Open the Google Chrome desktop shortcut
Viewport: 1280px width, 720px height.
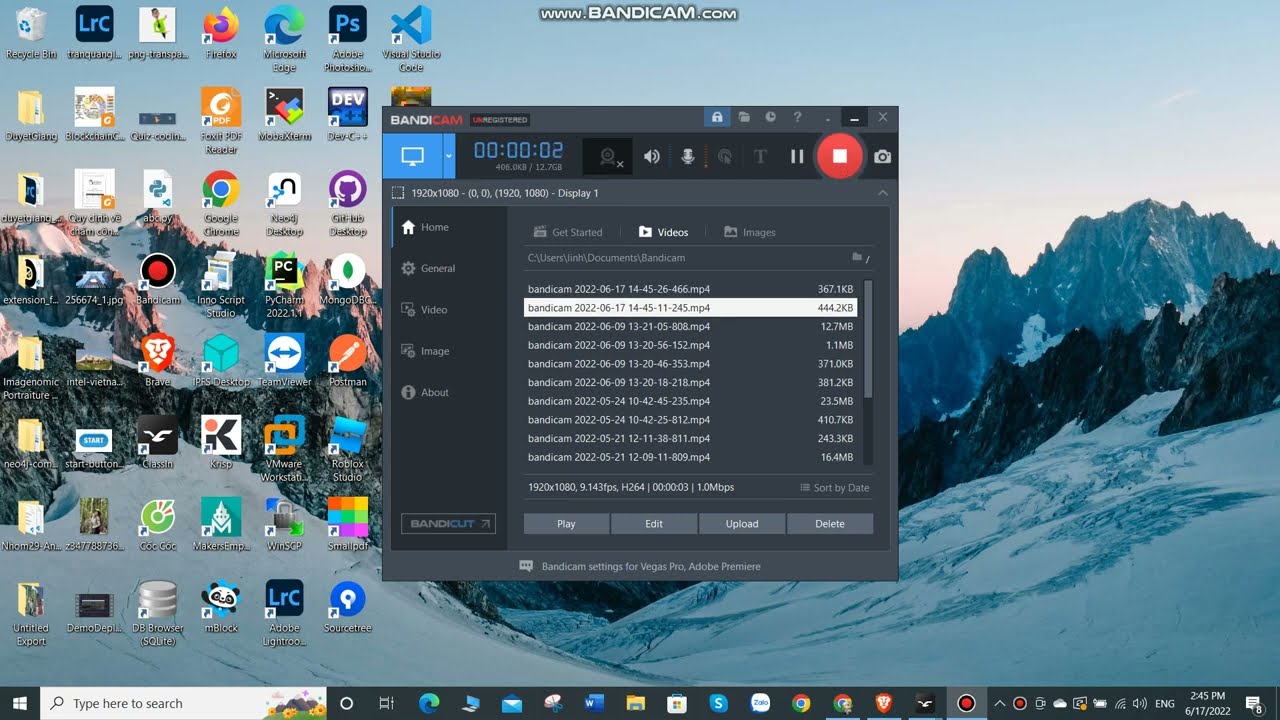pos(221,203)
